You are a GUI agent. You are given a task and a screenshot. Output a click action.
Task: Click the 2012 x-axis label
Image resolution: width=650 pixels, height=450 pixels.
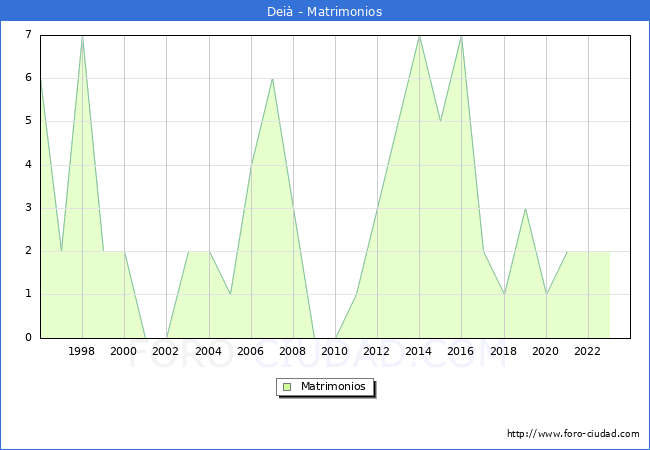click(x=376, y=351)
